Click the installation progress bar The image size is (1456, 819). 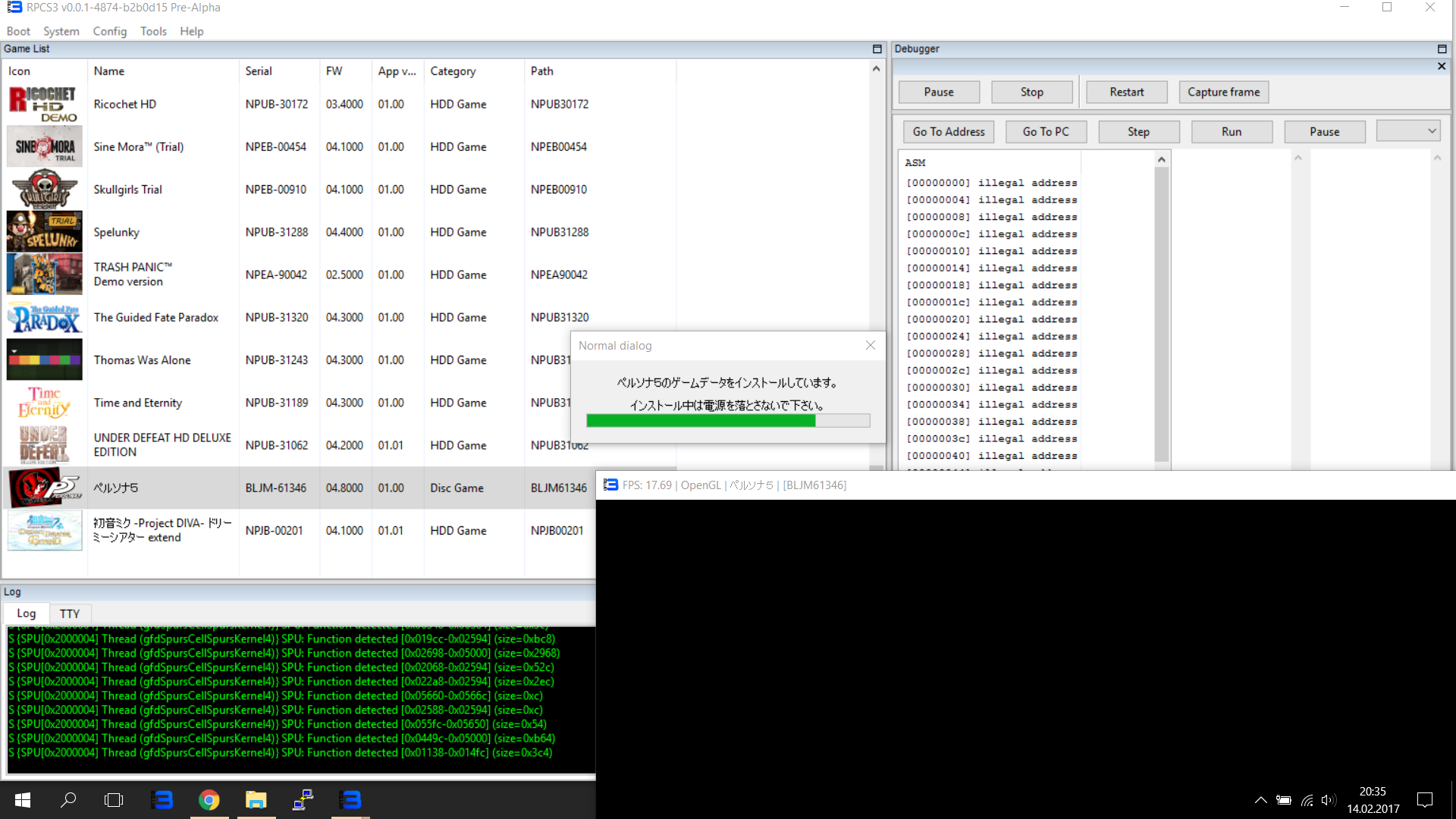pos(728,421)
